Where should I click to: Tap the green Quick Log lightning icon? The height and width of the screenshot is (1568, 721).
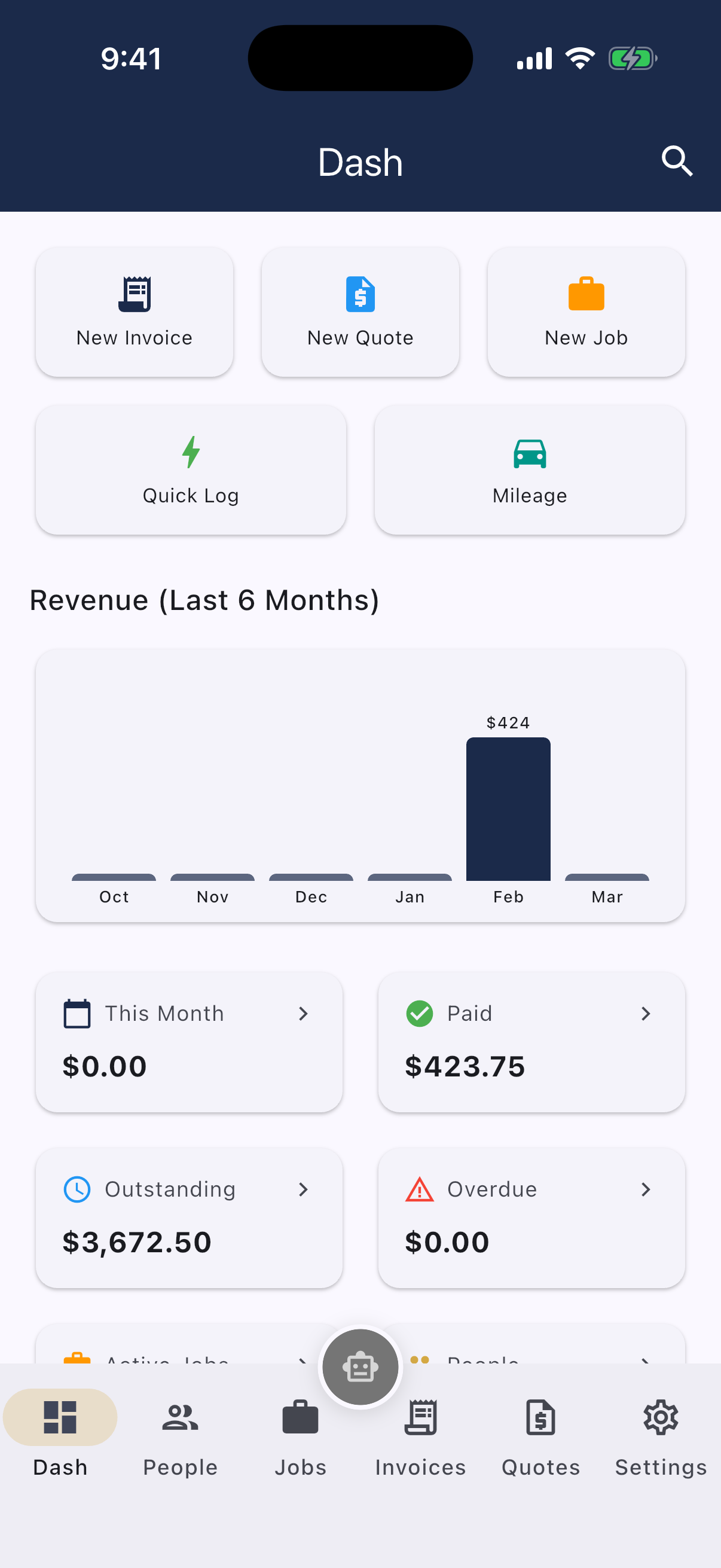[191, 452]
